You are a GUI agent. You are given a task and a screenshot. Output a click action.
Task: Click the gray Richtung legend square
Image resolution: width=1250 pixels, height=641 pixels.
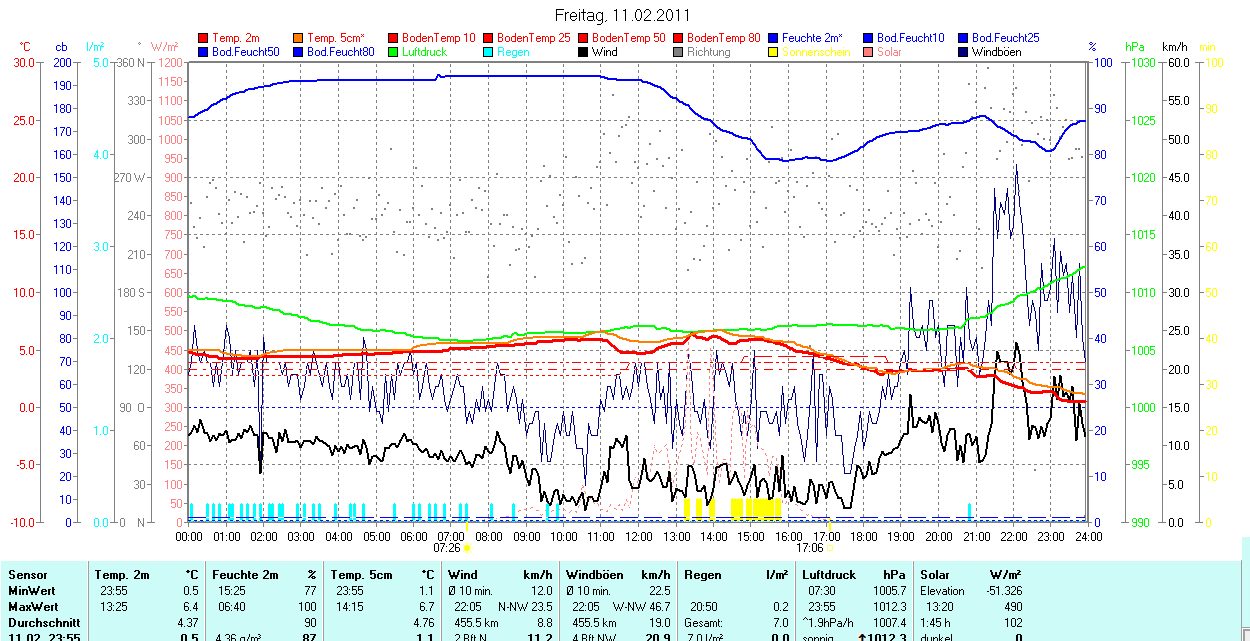tap(679, 51)
